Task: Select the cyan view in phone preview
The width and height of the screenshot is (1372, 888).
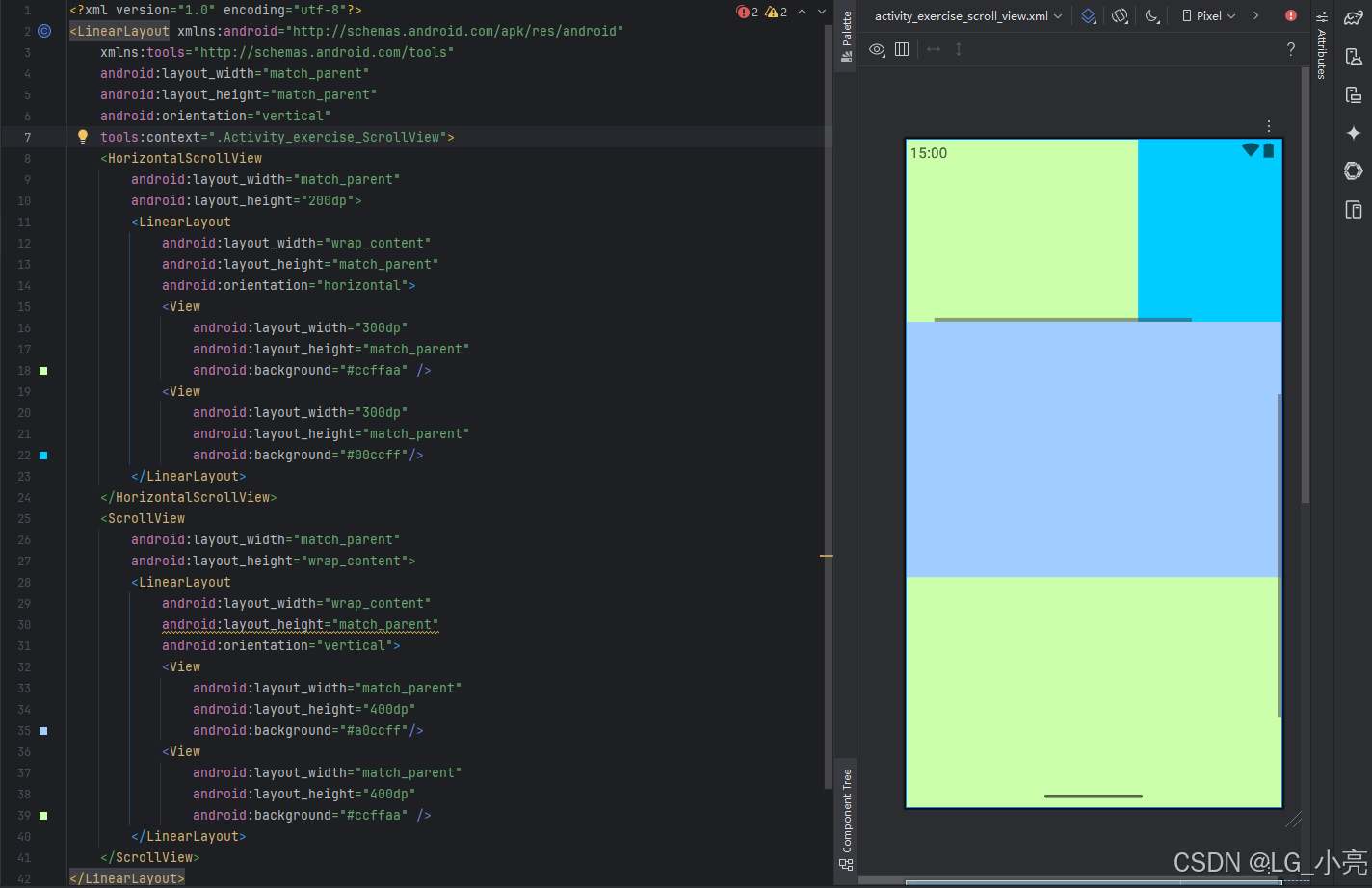Action: 1209,231
